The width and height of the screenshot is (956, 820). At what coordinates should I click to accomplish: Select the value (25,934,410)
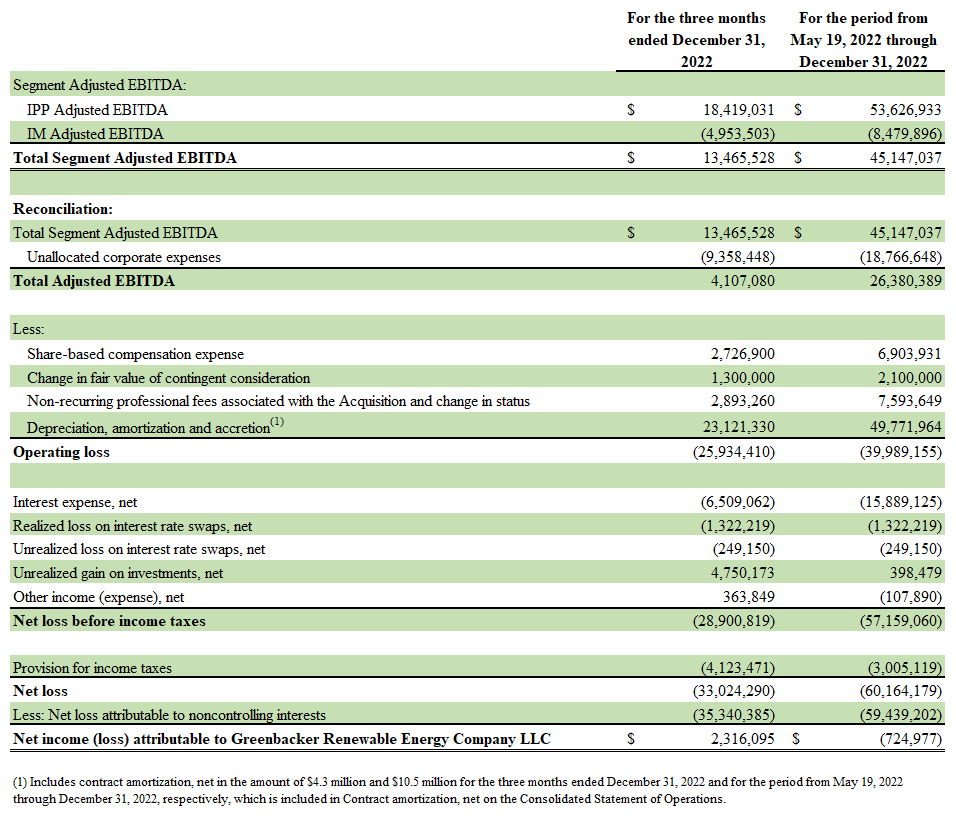point(734,452)
